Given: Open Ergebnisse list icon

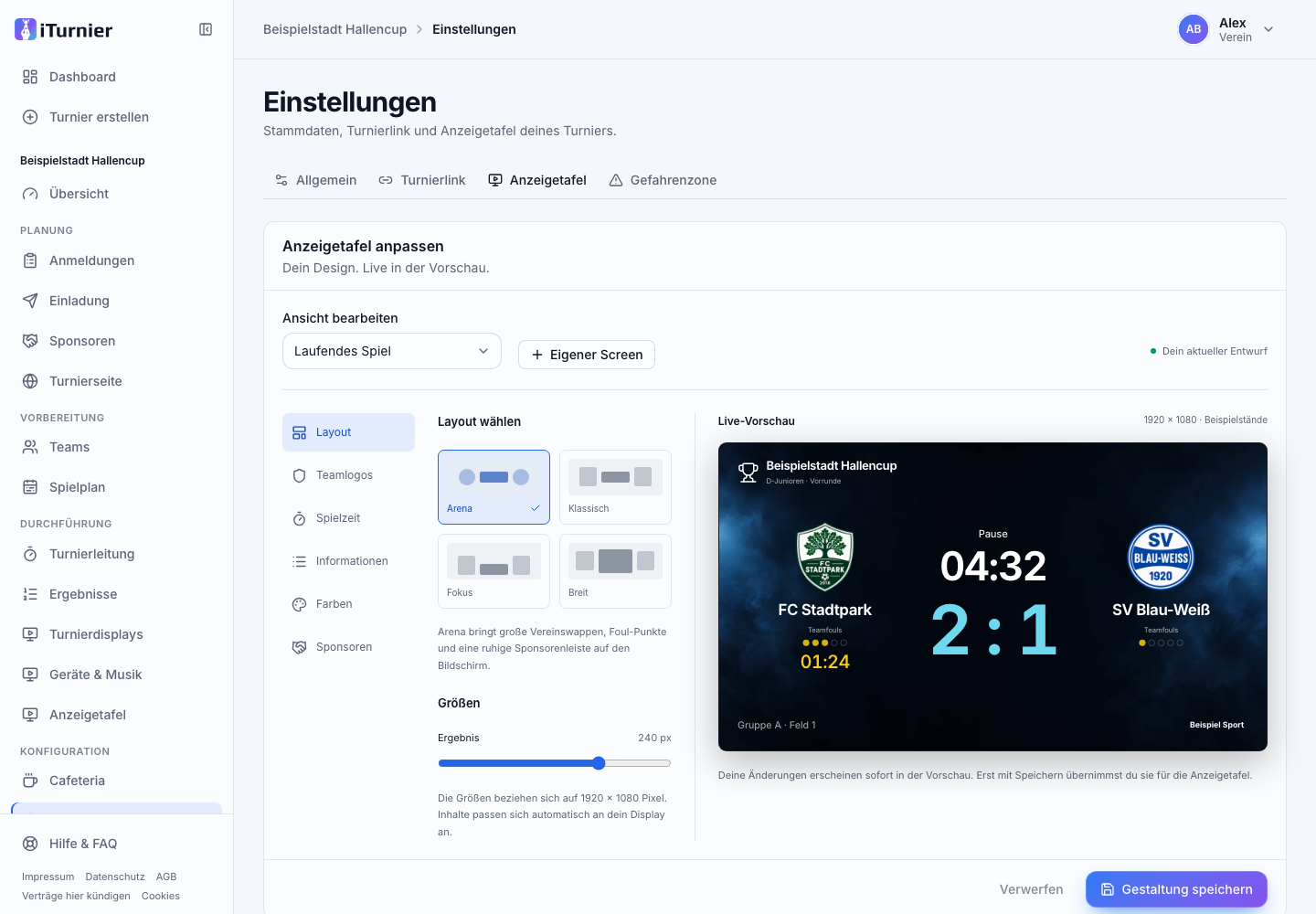Looking at the screenshot, I should point(30,594).
